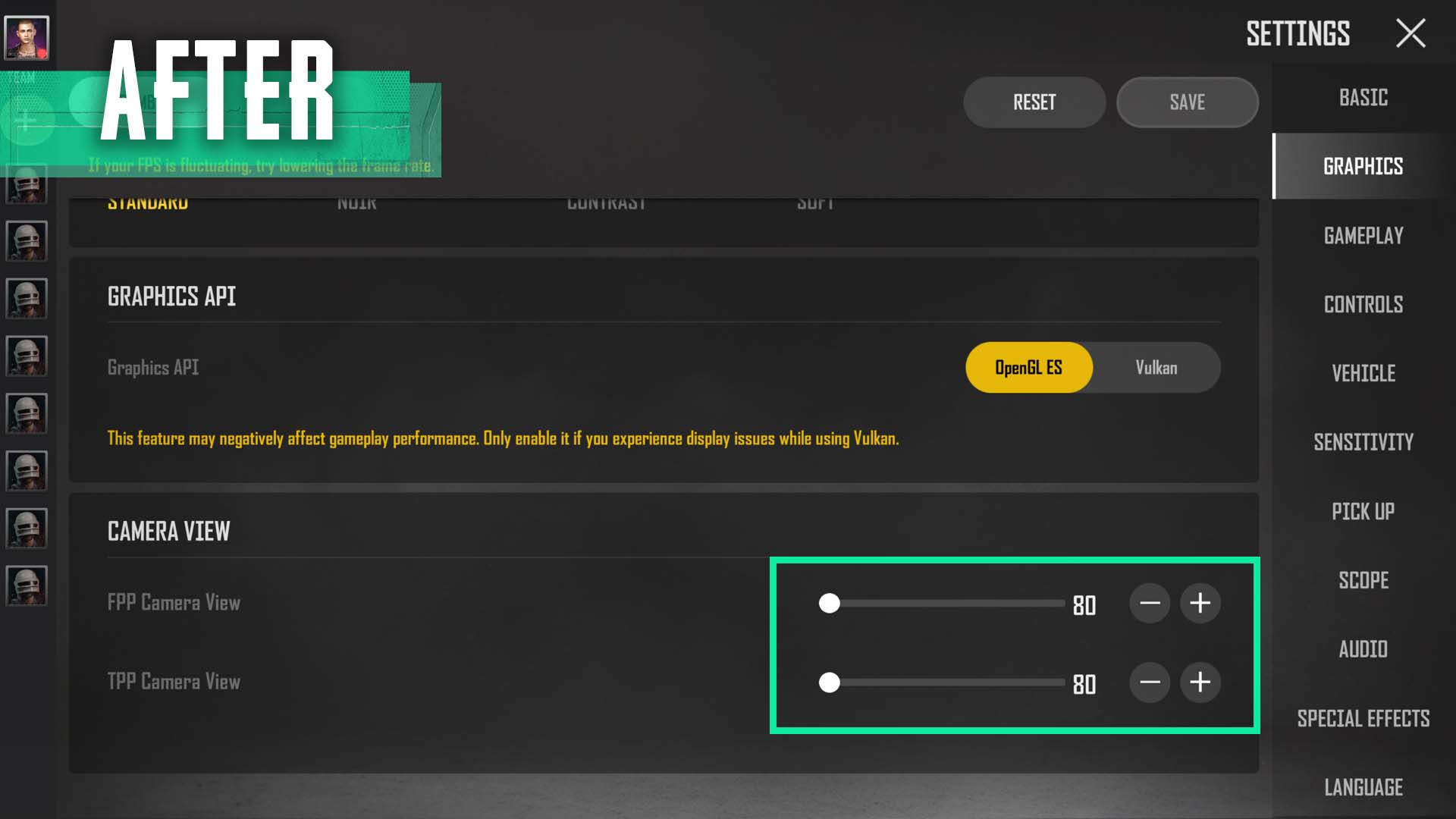Screen dimensions: 1456x819
Task: Click the SENSITIVITY sidebar item
Action: (x=1363, y=442)
